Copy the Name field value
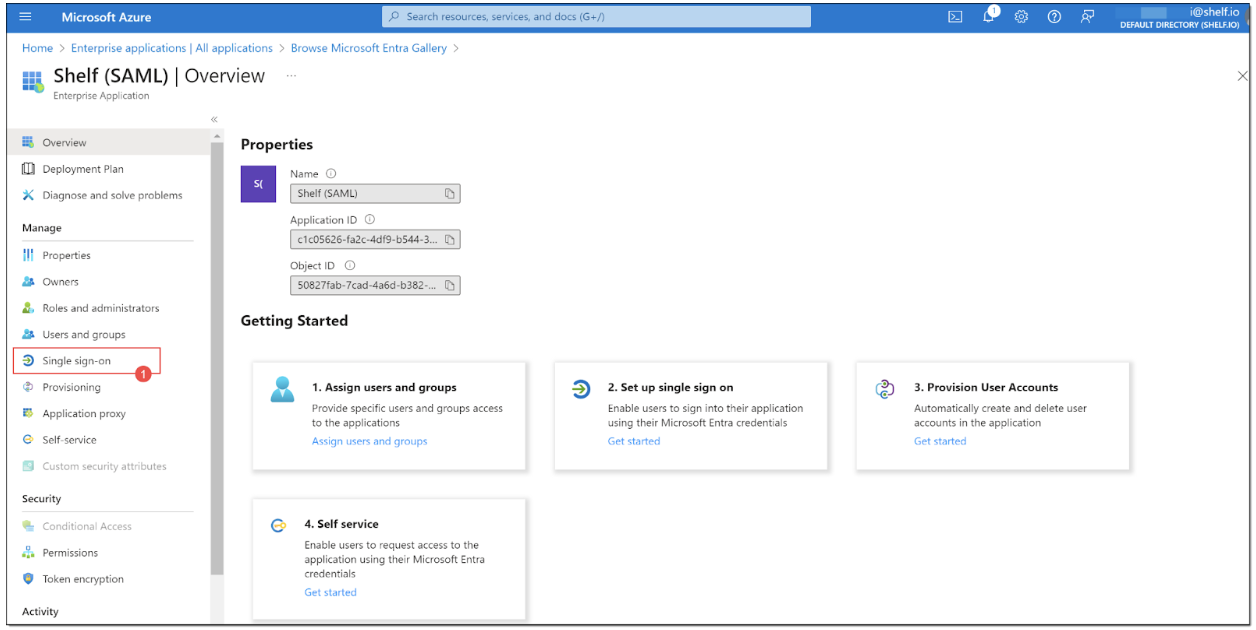Viewport: 1256px width, 630px height. [450, 194]
